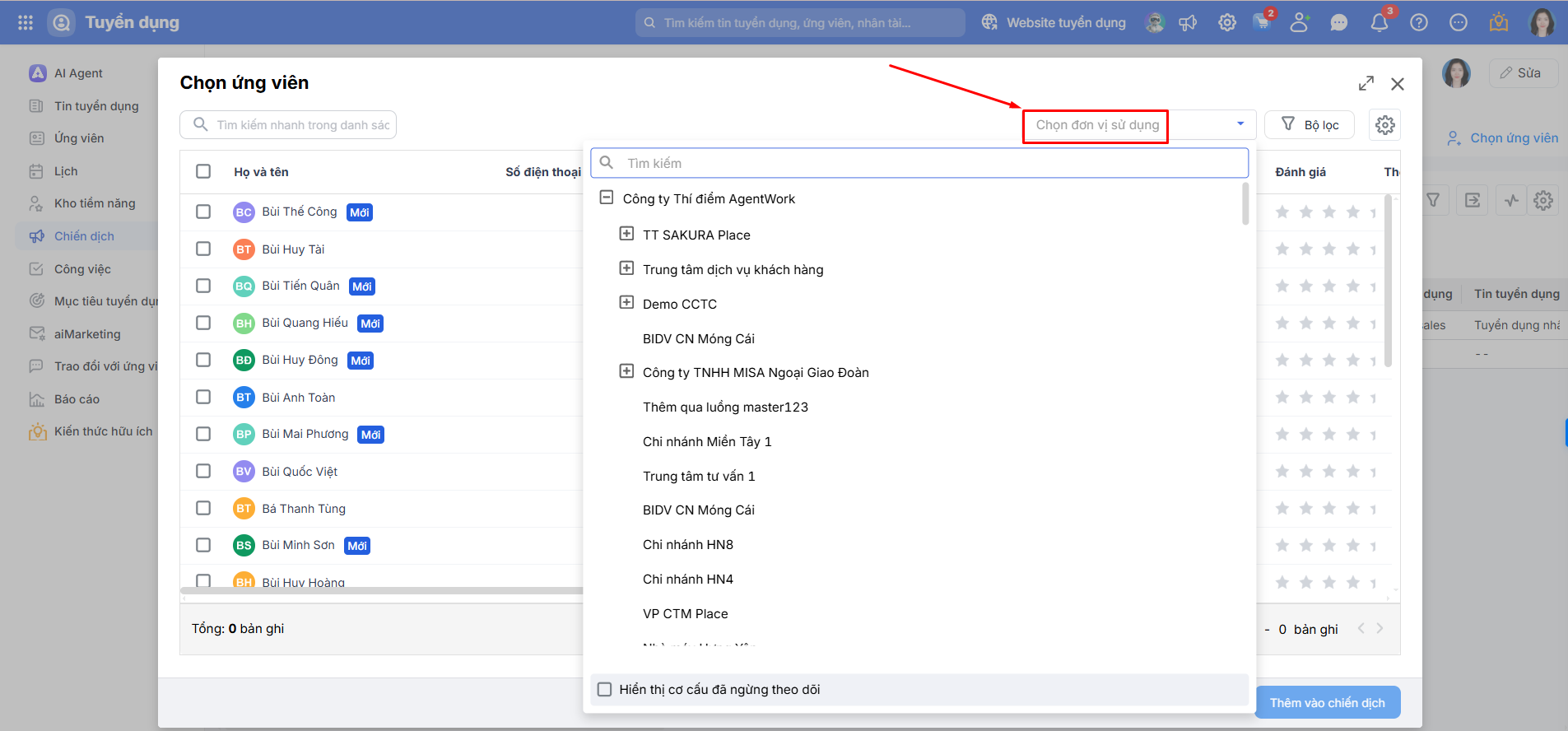Open the Chọn đơn vị sử dụng dropdown
The height and width of the screenshot is (731, 1568).
[1139, 125]
